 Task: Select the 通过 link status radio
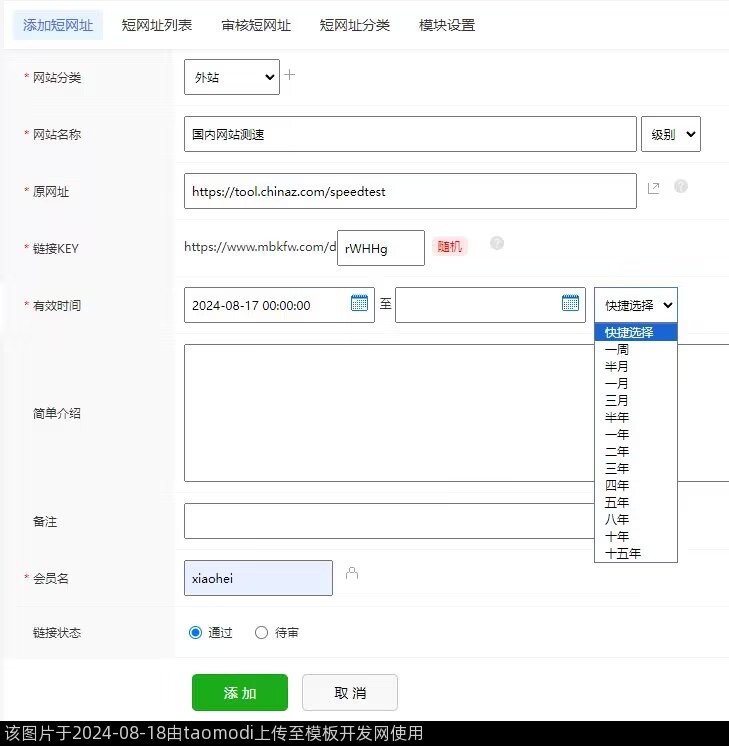tap(196, 632)
